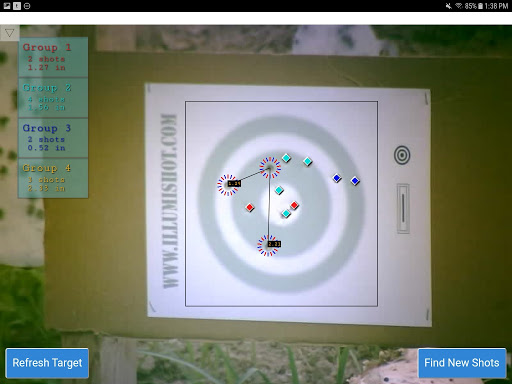This screenshot has height=384, width=512.
Task: Select the right blue shot marker
Action: [x=355, y=181]
